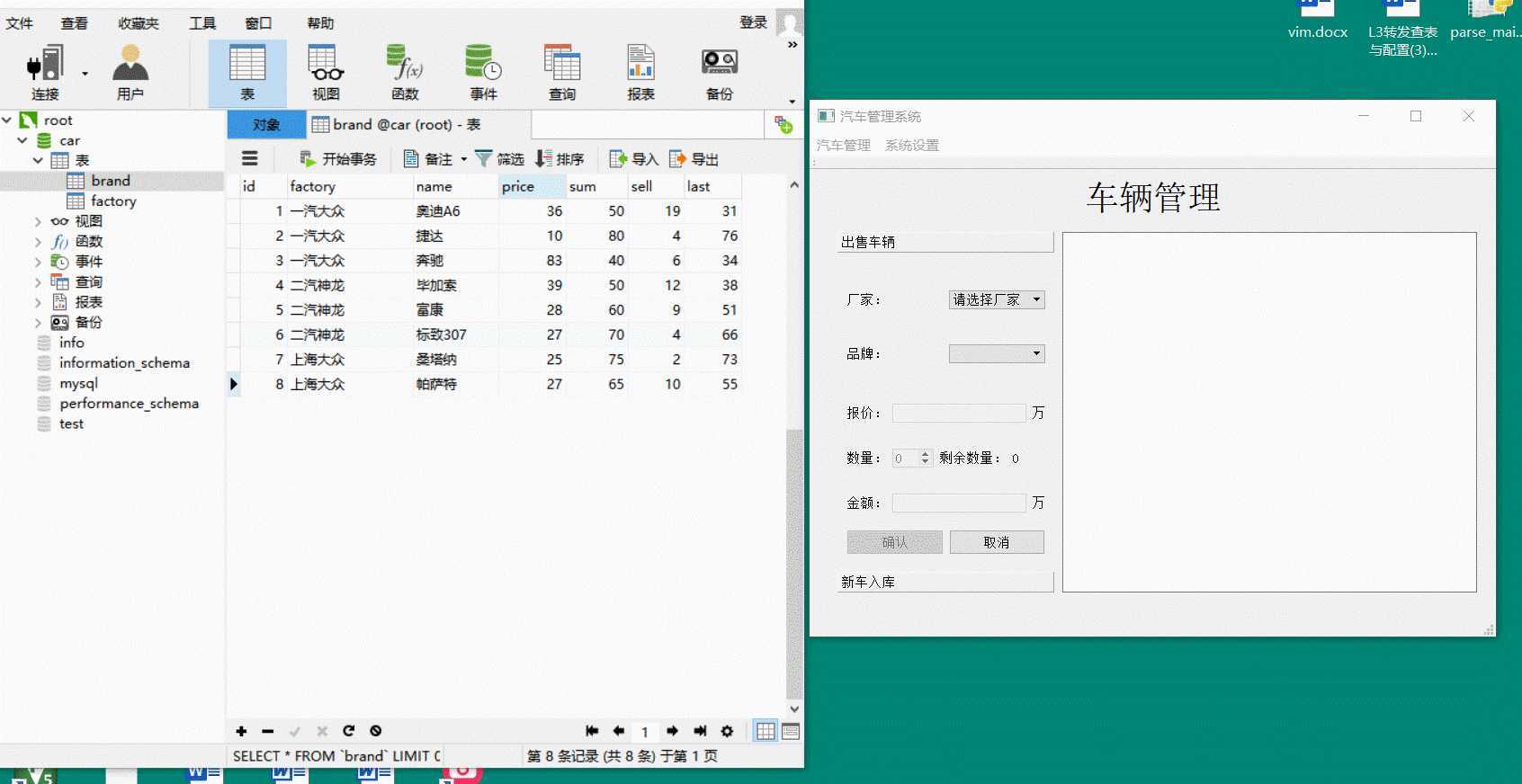Click the 登录 login link
1522x784 pixels.
point(753,22)
